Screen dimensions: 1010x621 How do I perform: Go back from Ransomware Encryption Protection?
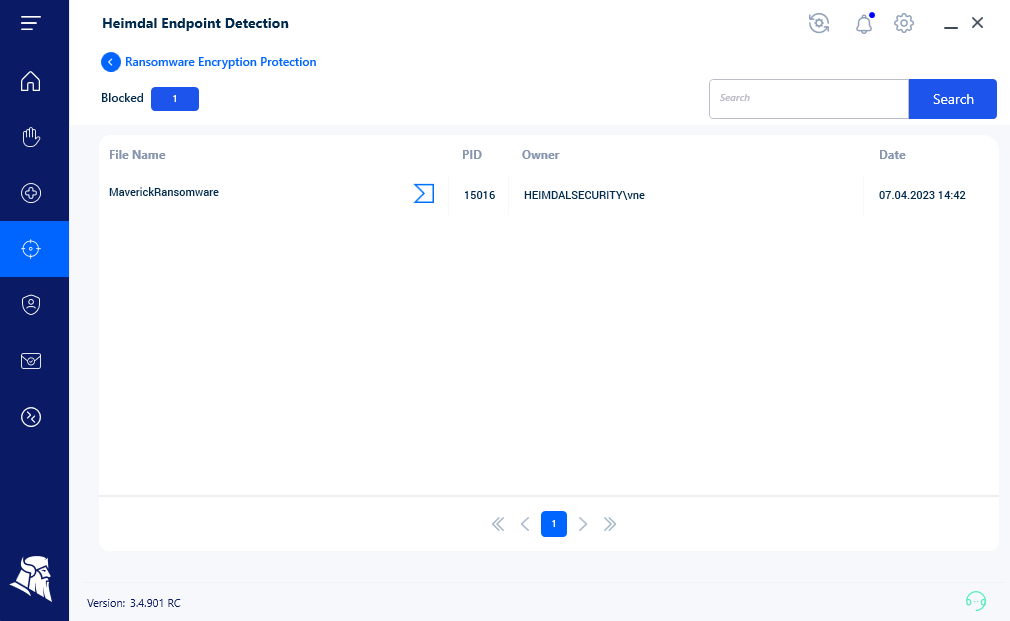(111, 62)
